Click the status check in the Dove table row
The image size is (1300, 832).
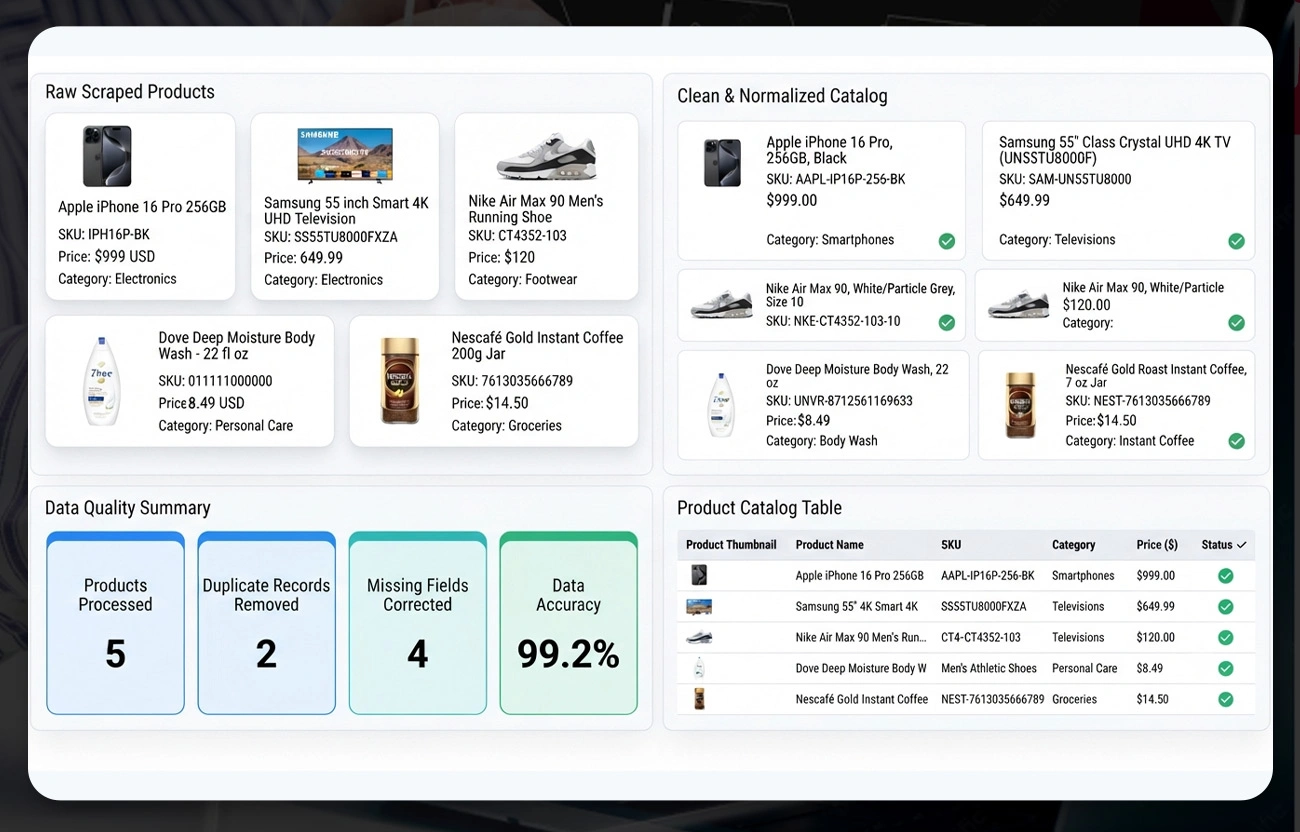click(x=1225, y=669)
